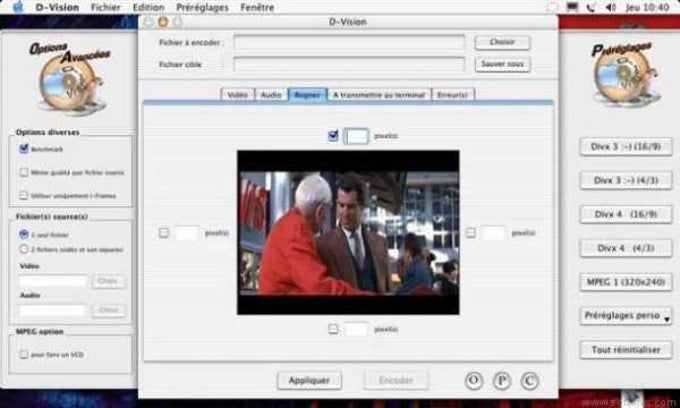
Task: Open the Fichier menu
Action: point(106,7)
